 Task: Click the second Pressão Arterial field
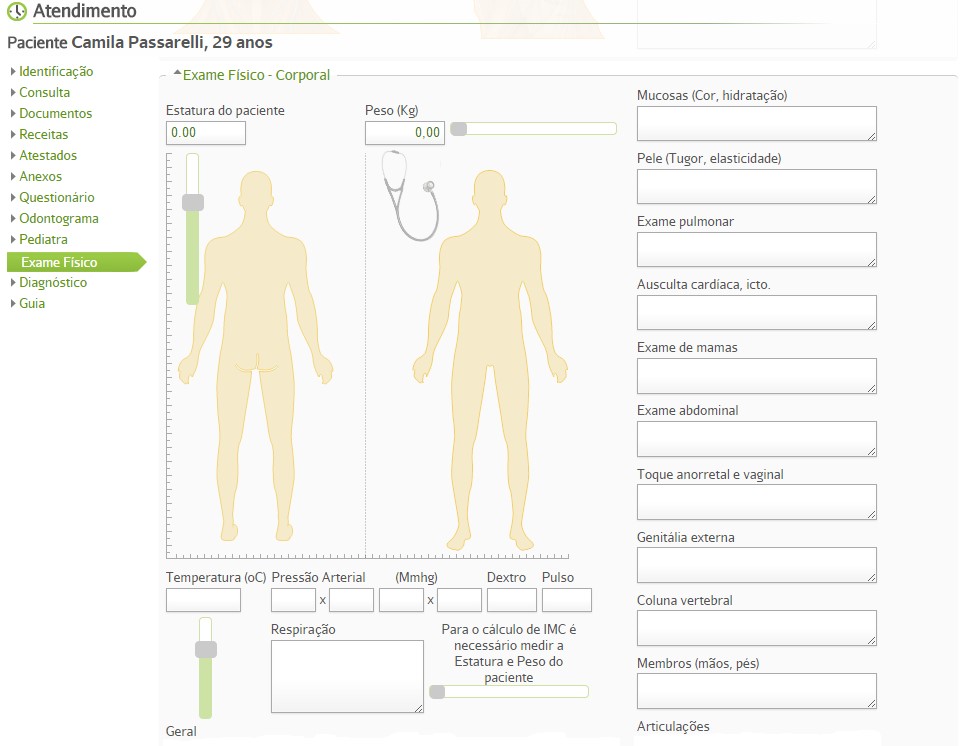coord(352,600)
